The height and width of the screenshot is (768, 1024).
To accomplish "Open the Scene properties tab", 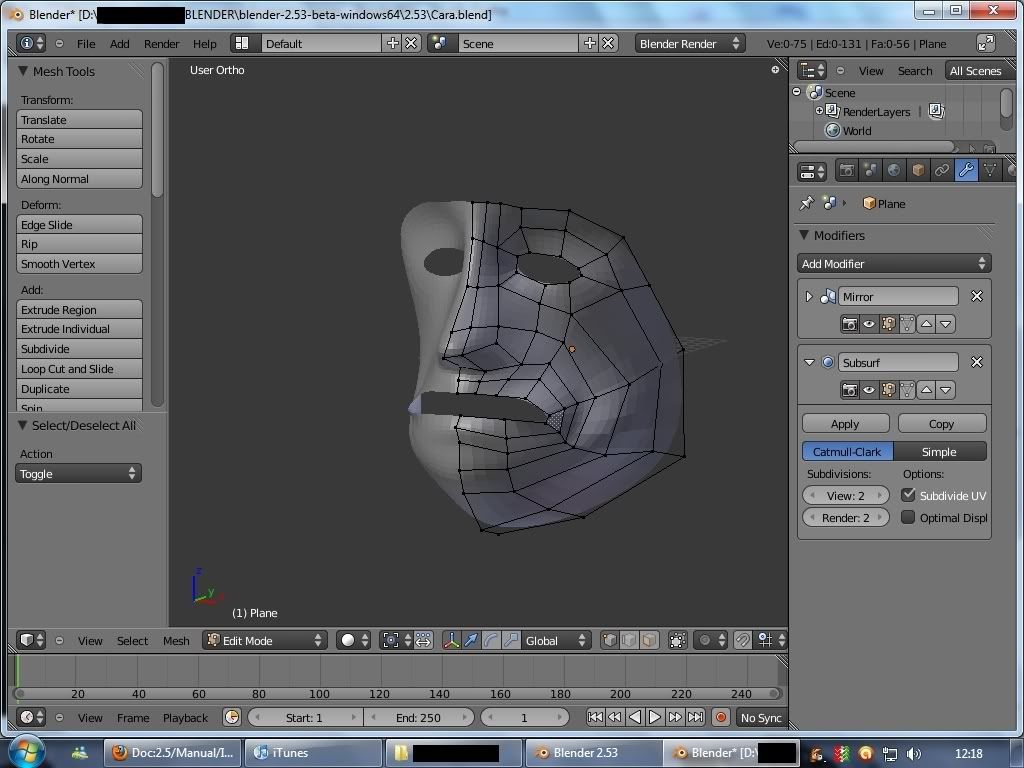I will tap(870, 171).
